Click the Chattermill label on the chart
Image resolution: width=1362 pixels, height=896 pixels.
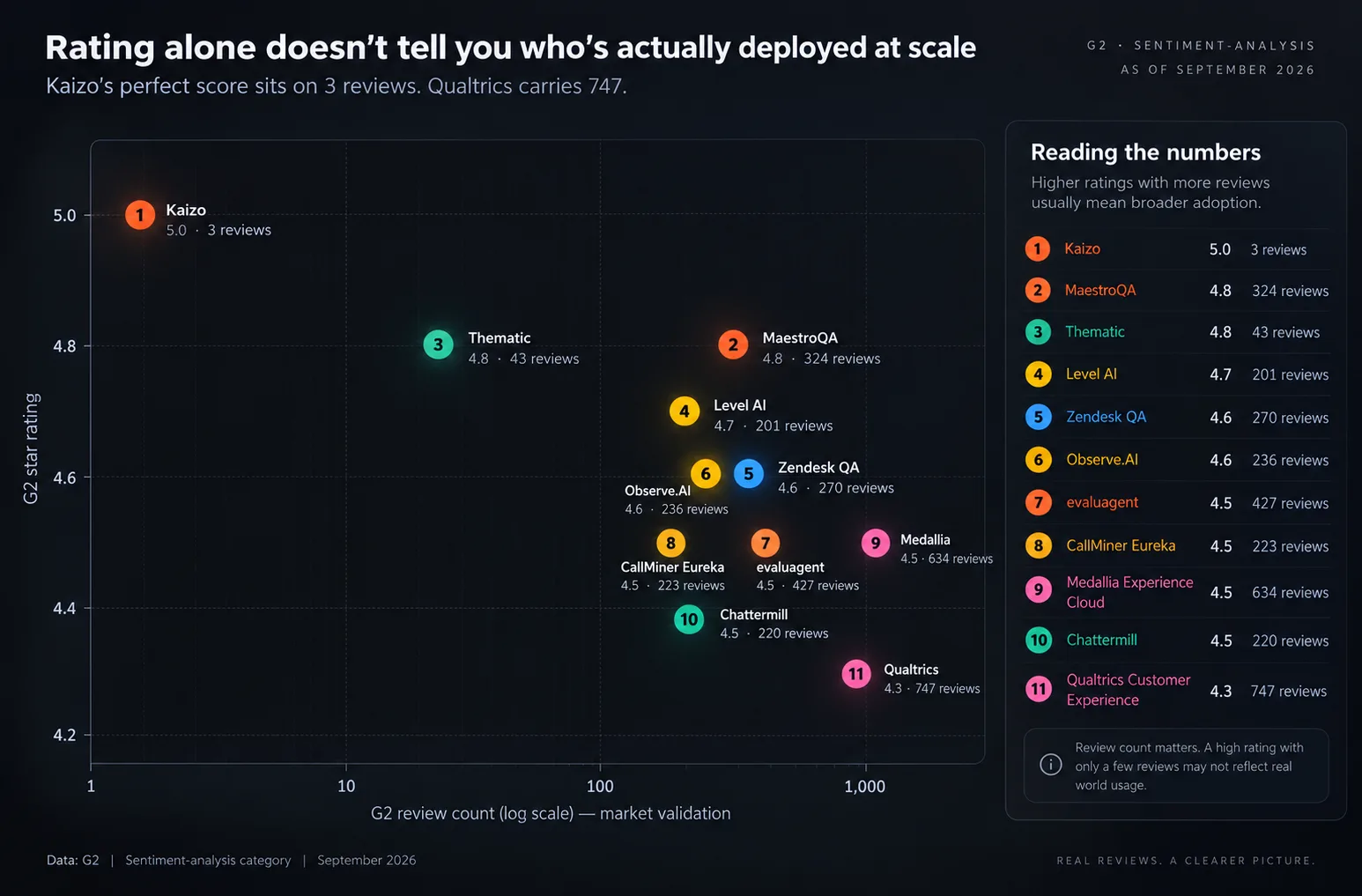click(x=754, y=615)
